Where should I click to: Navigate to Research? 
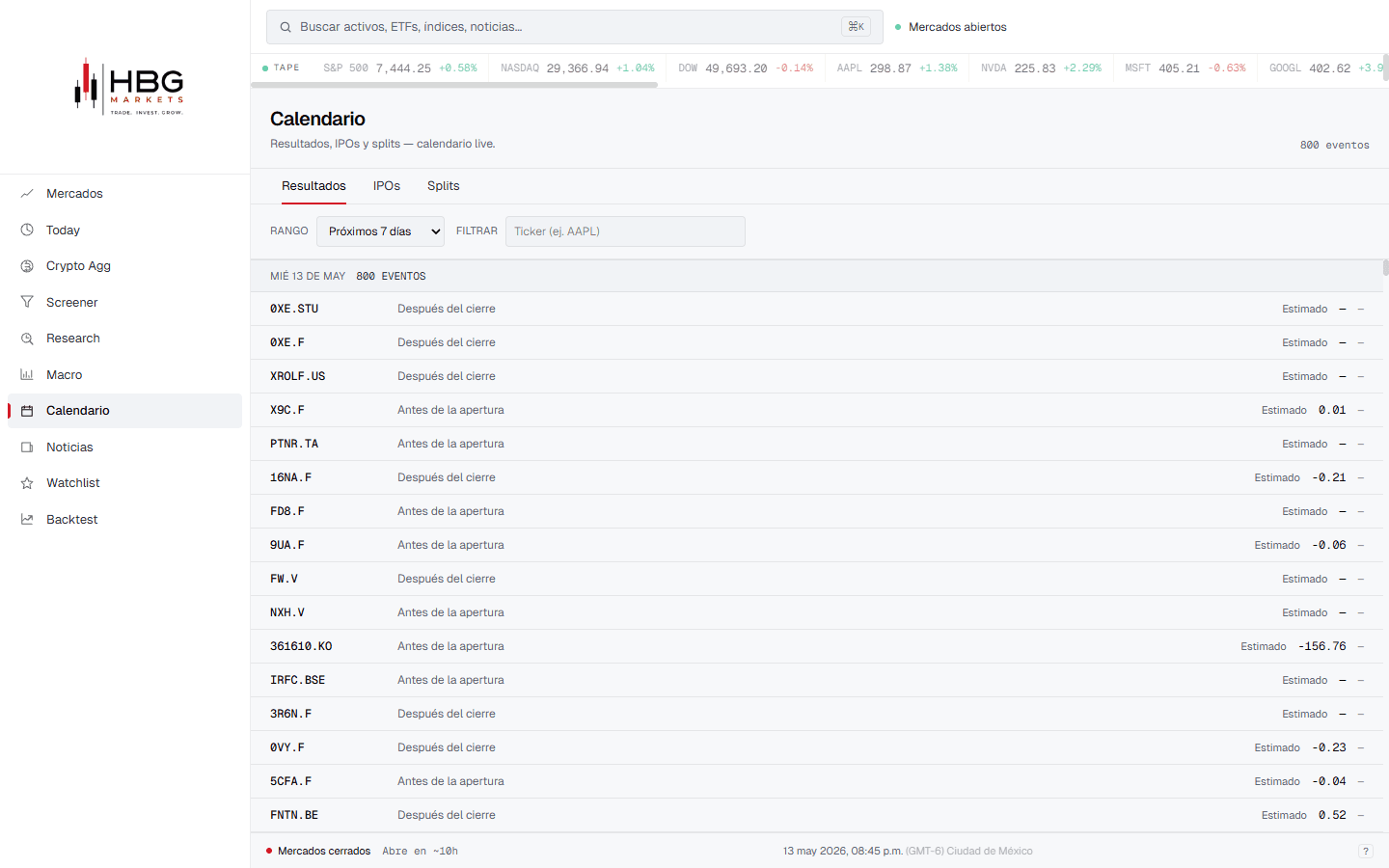[x=125, y=339]
